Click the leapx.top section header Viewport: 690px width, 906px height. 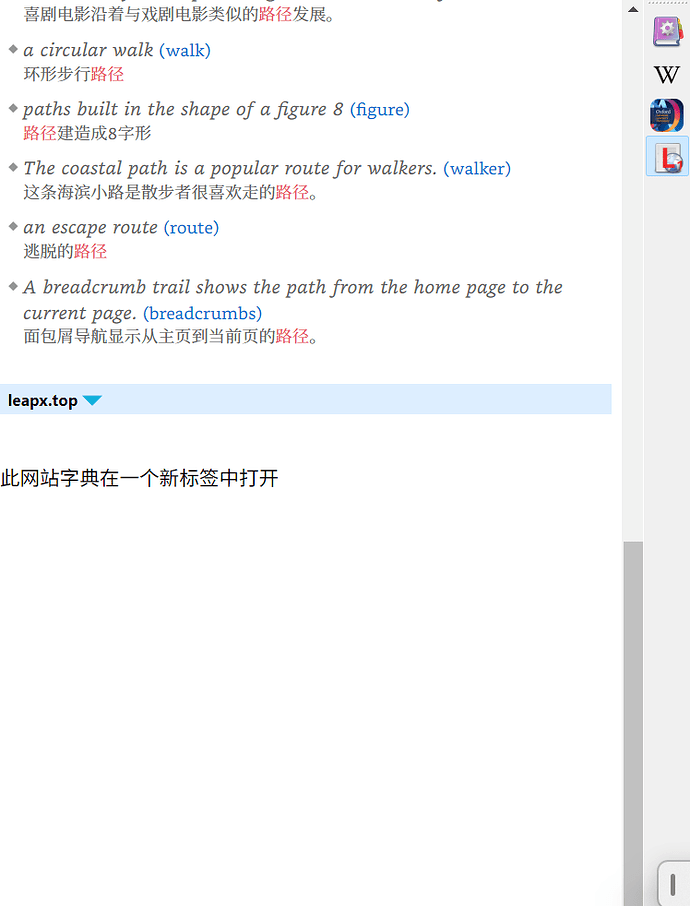(x=306, y=399)
